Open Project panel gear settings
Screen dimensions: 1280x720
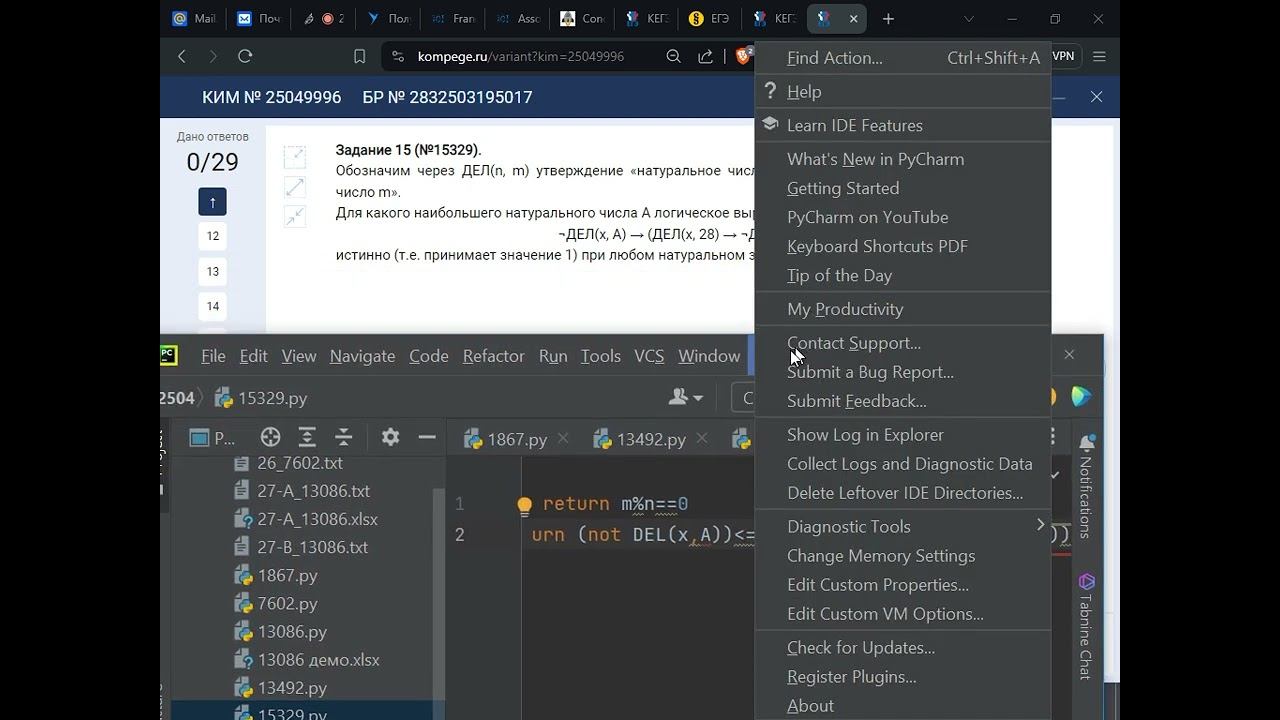click(390, 437)
